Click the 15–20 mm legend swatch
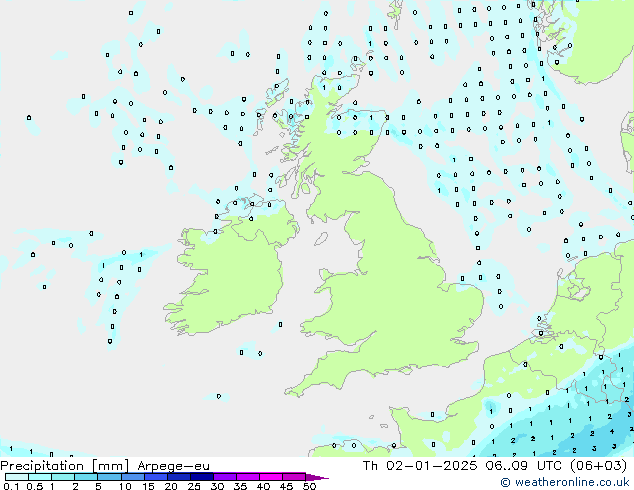The image size is (634, 490). (155, 477)
